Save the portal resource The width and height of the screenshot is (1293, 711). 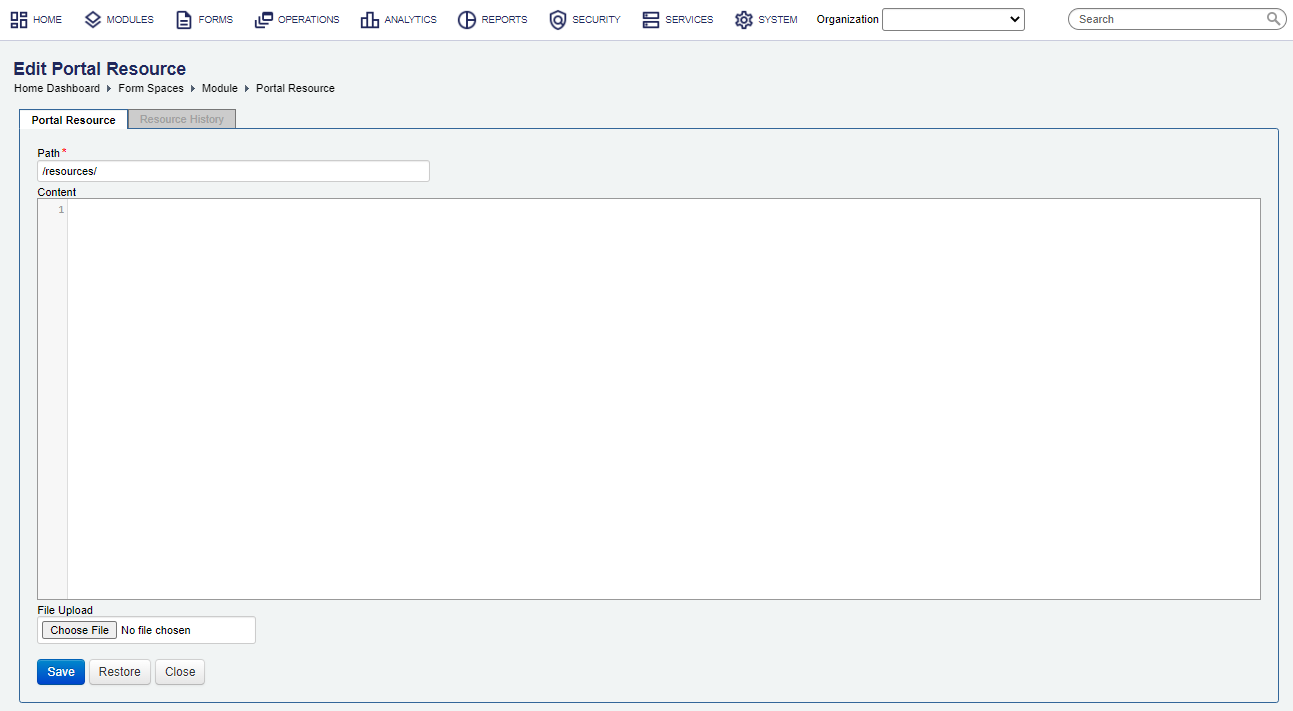61,672
